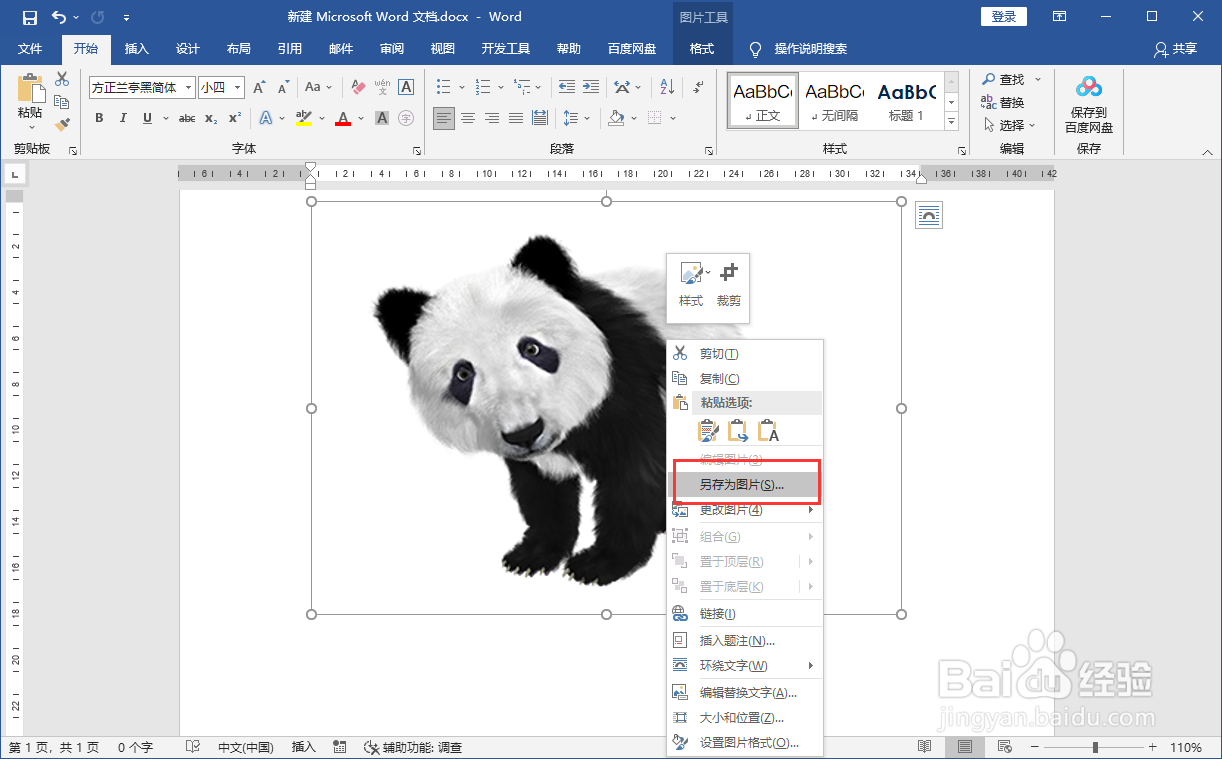Viewport: 1222px width, 759px height.
Task: Apply the 标题 1 style
Action: (x=907, y=101)
